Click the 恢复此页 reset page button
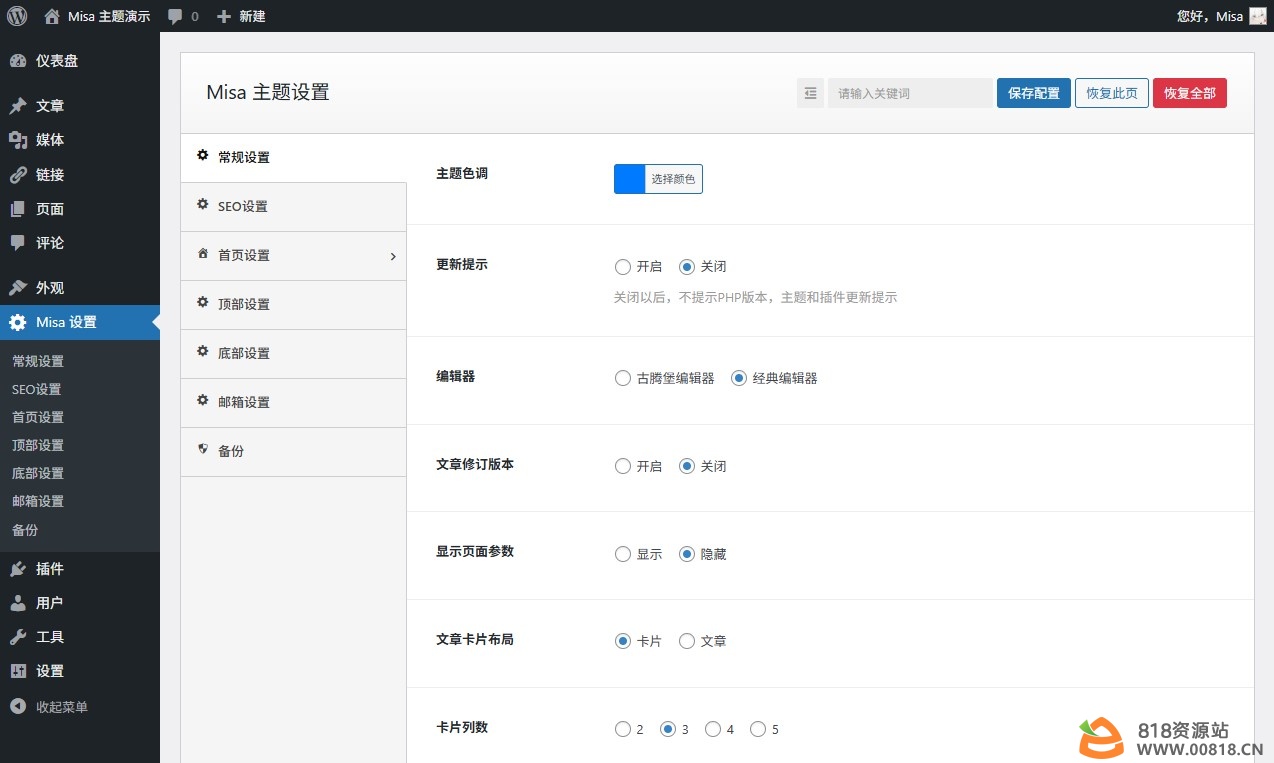Image resolution: width=1274 pixels, height=763 pixels. (1112, 93)
